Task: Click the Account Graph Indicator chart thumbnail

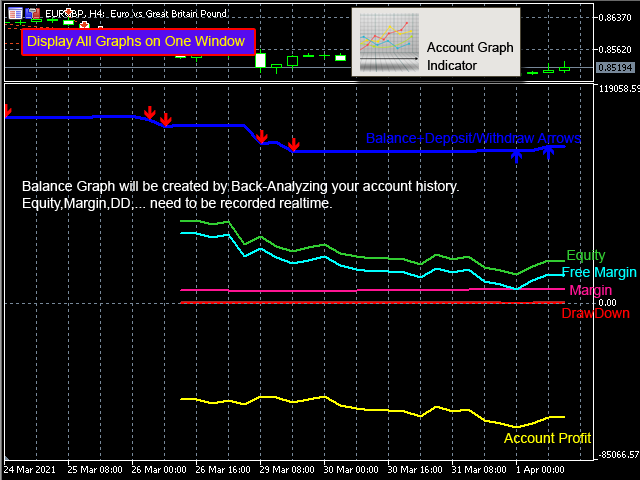Action: [389, 43]
